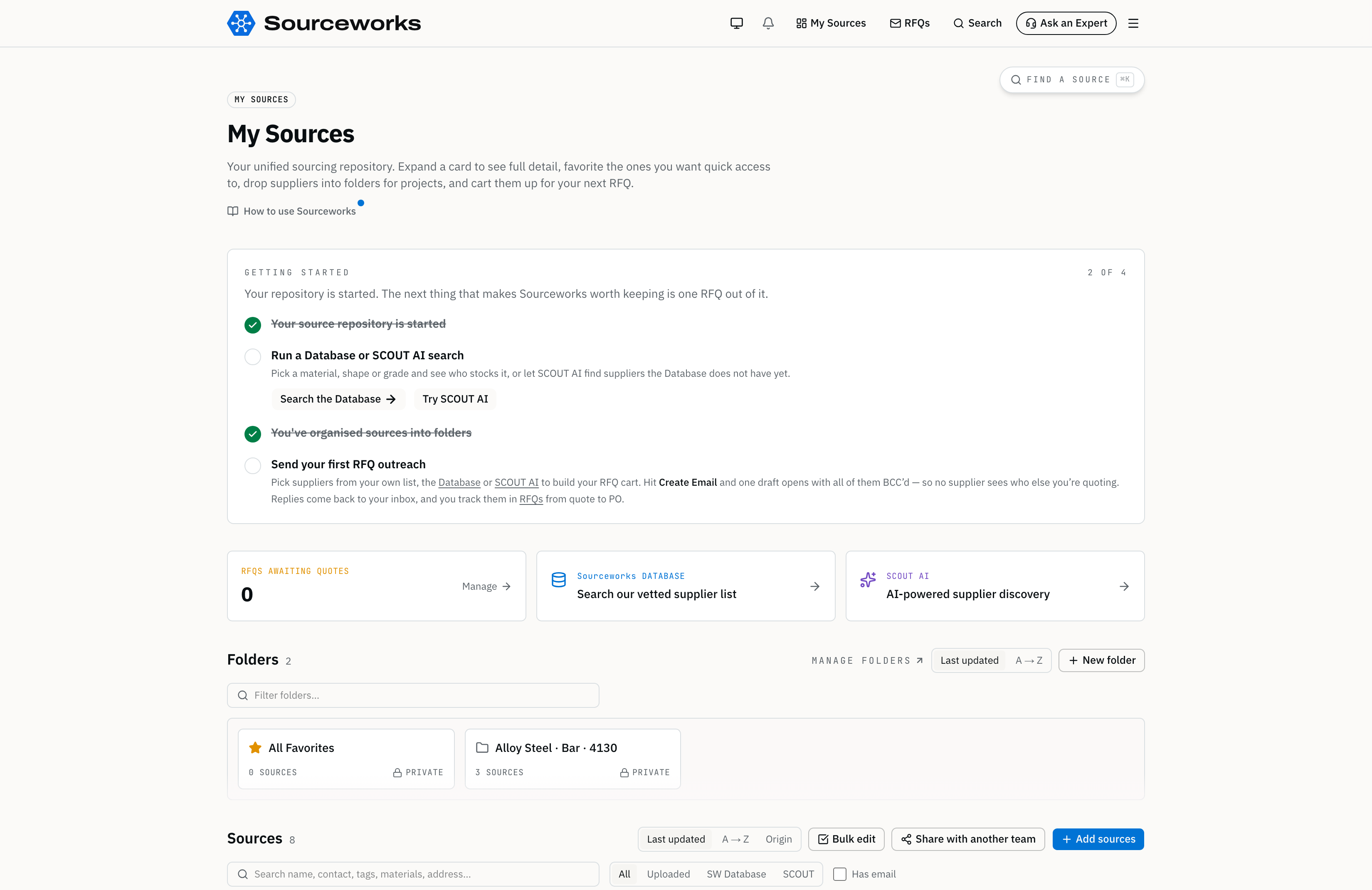
Task: Filter sources by SCOUT tab
Action: pos(798,874)
